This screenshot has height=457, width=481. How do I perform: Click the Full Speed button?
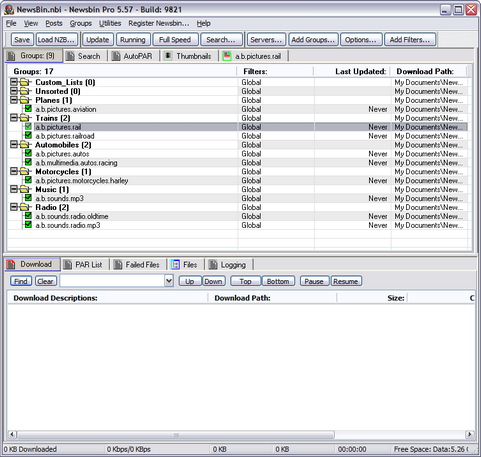tap(175, 40)
